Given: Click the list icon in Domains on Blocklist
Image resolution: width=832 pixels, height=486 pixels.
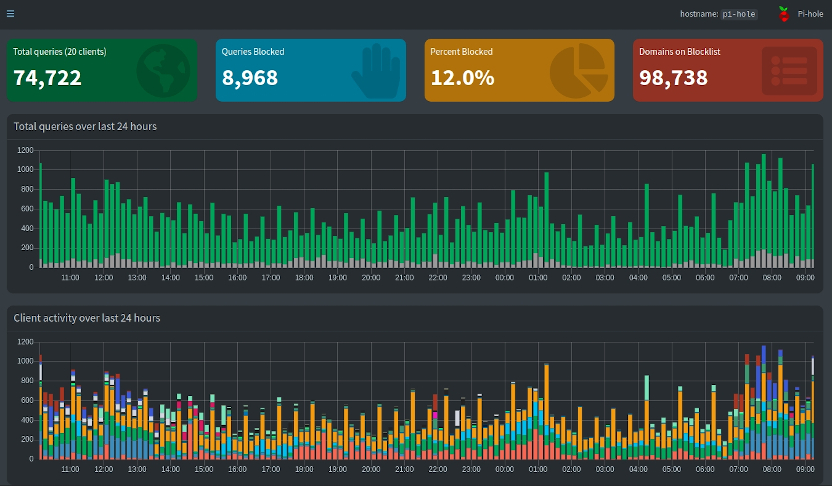Looking at the screenshot, I should pos(789,71).
